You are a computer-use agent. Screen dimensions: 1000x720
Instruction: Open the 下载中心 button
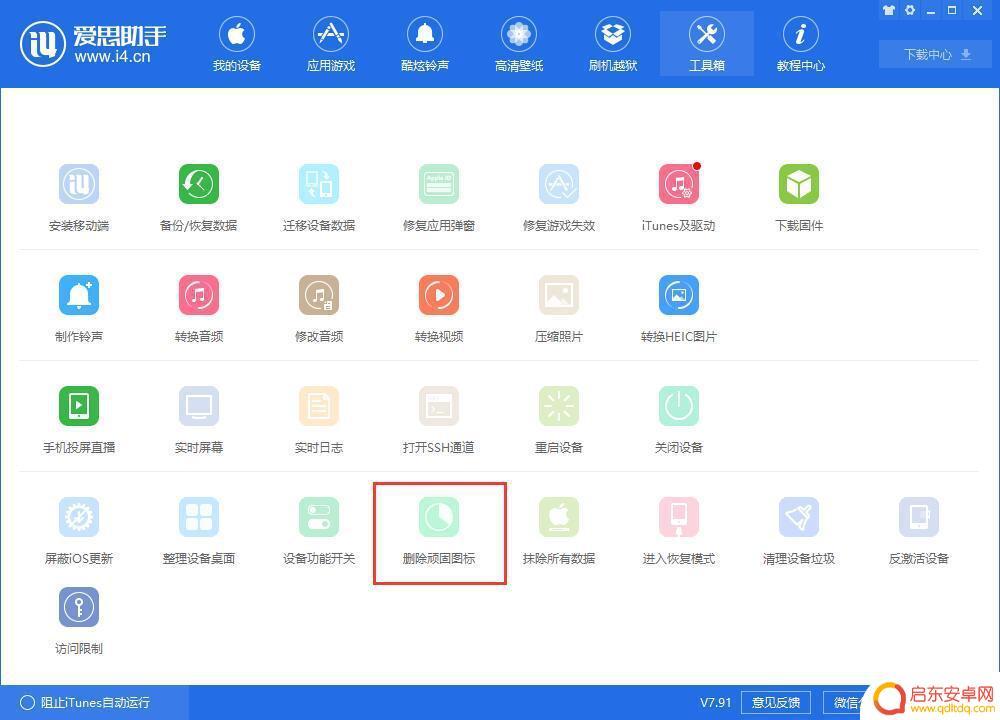pyautogui.click(x=937, y=54)
